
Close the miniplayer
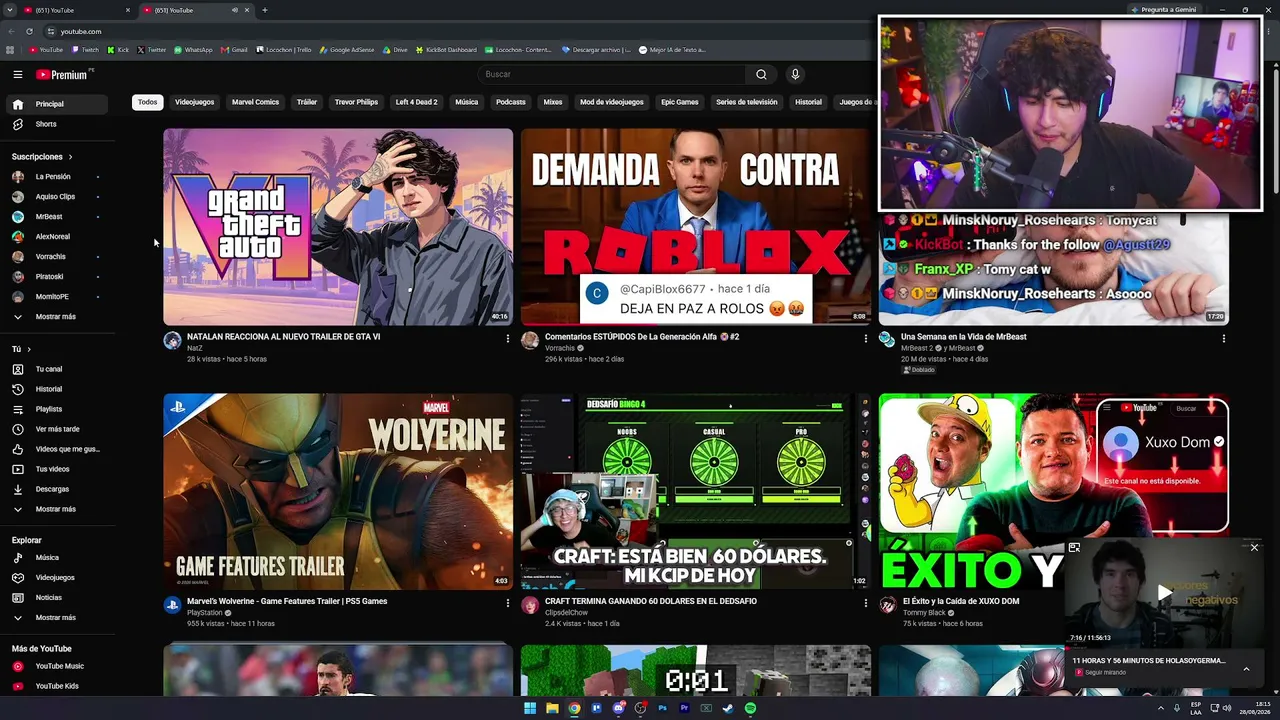coord(1254,547)
